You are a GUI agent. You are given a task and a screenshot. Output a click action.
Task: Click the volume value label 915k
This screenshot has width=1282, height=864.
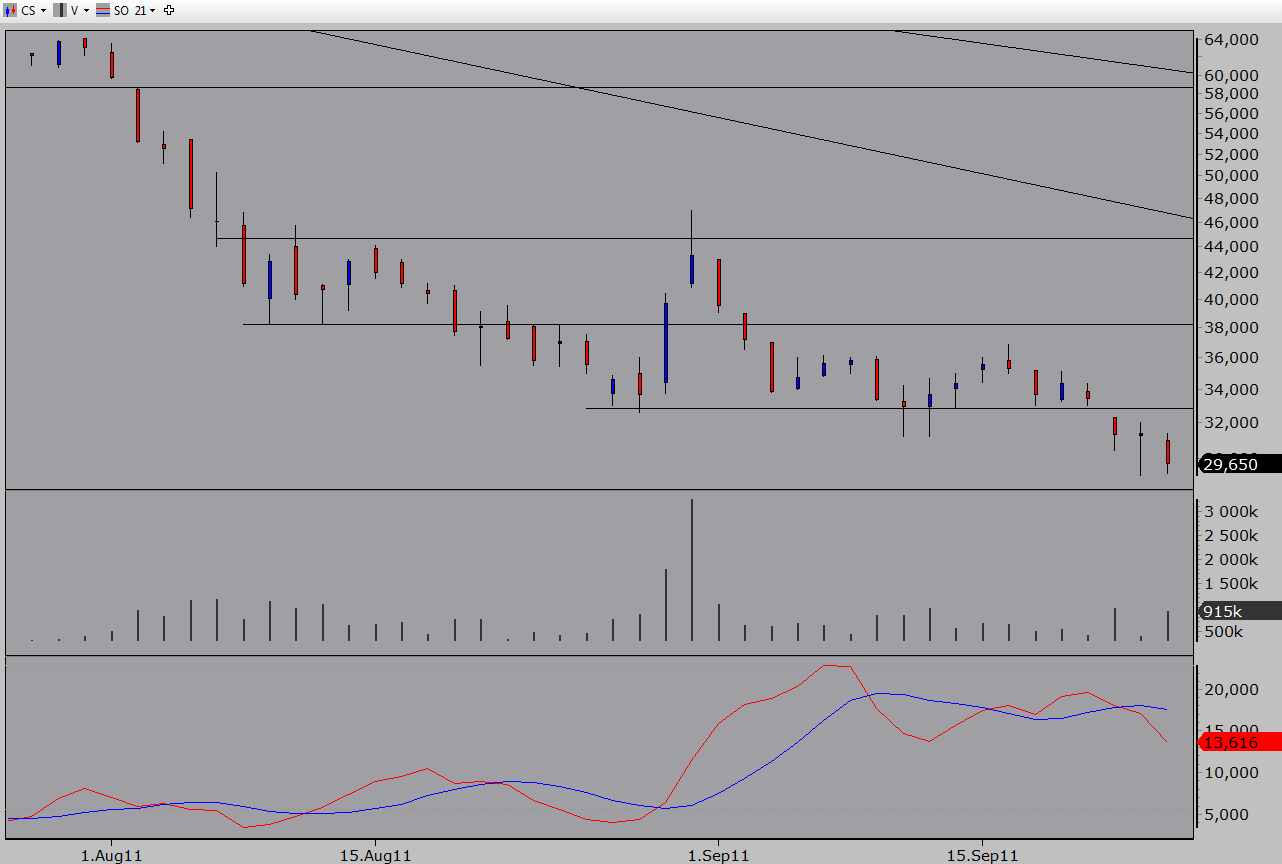pyautogui.click(x=1239, y=611)
